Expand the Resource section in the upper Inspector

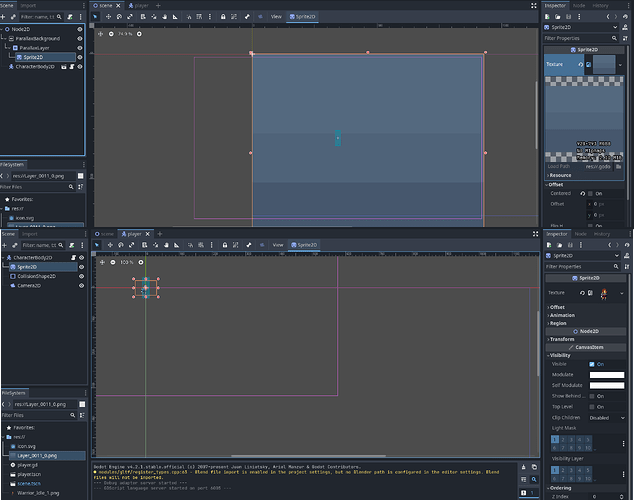point(560,175)
